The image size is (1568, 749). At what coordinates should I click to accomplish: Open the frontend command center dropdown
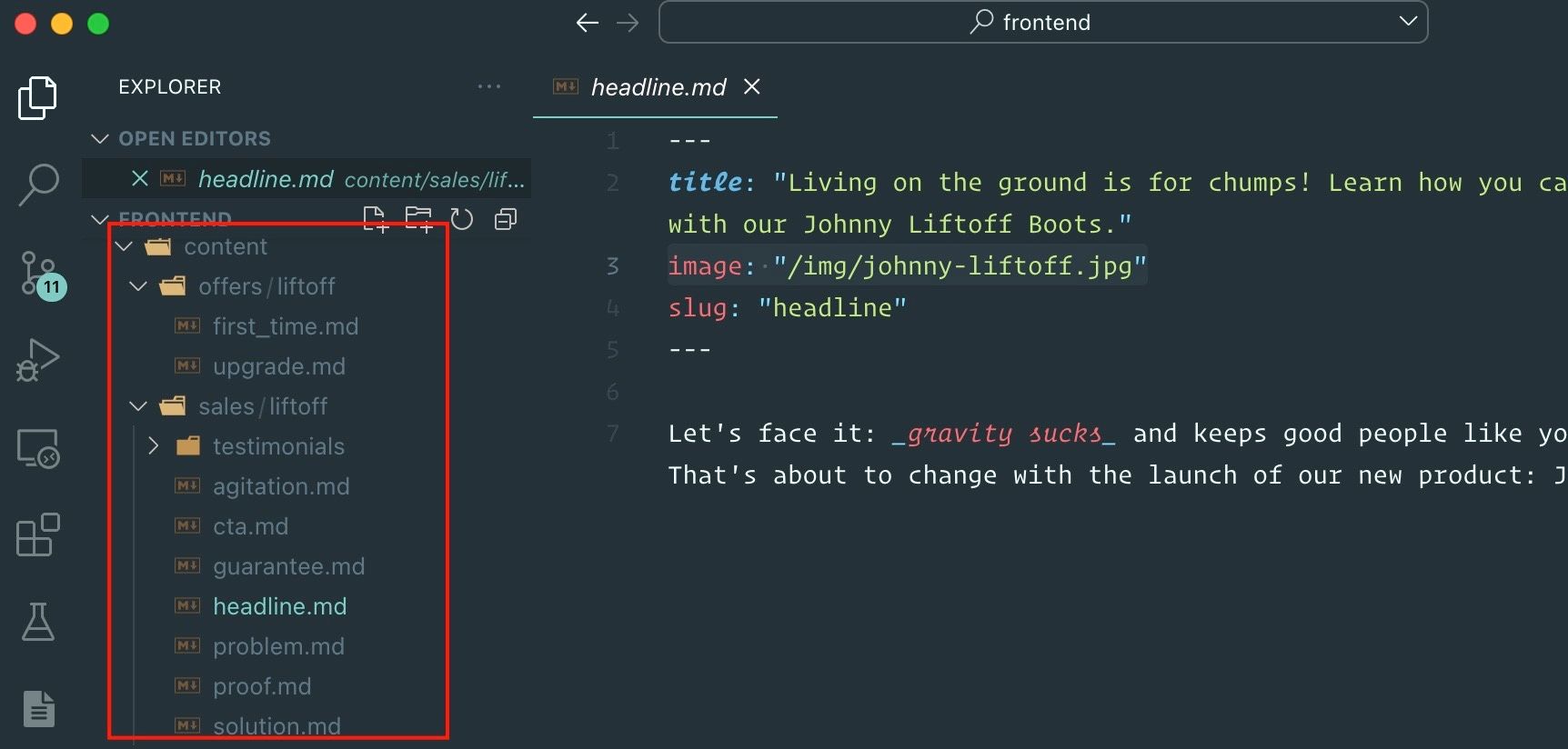point(1407,22)
